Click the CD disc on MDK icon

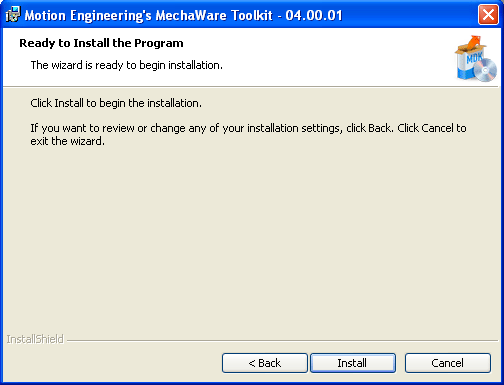coord(485,70)
